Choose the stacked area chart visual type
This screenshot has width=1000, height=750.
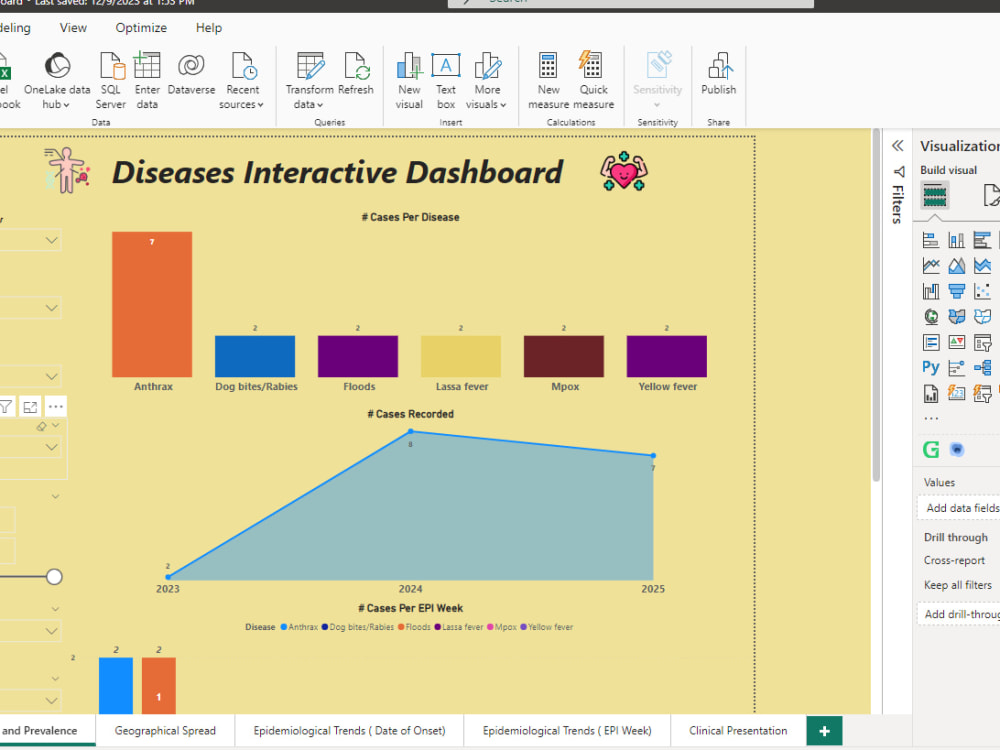click(982, 266)
